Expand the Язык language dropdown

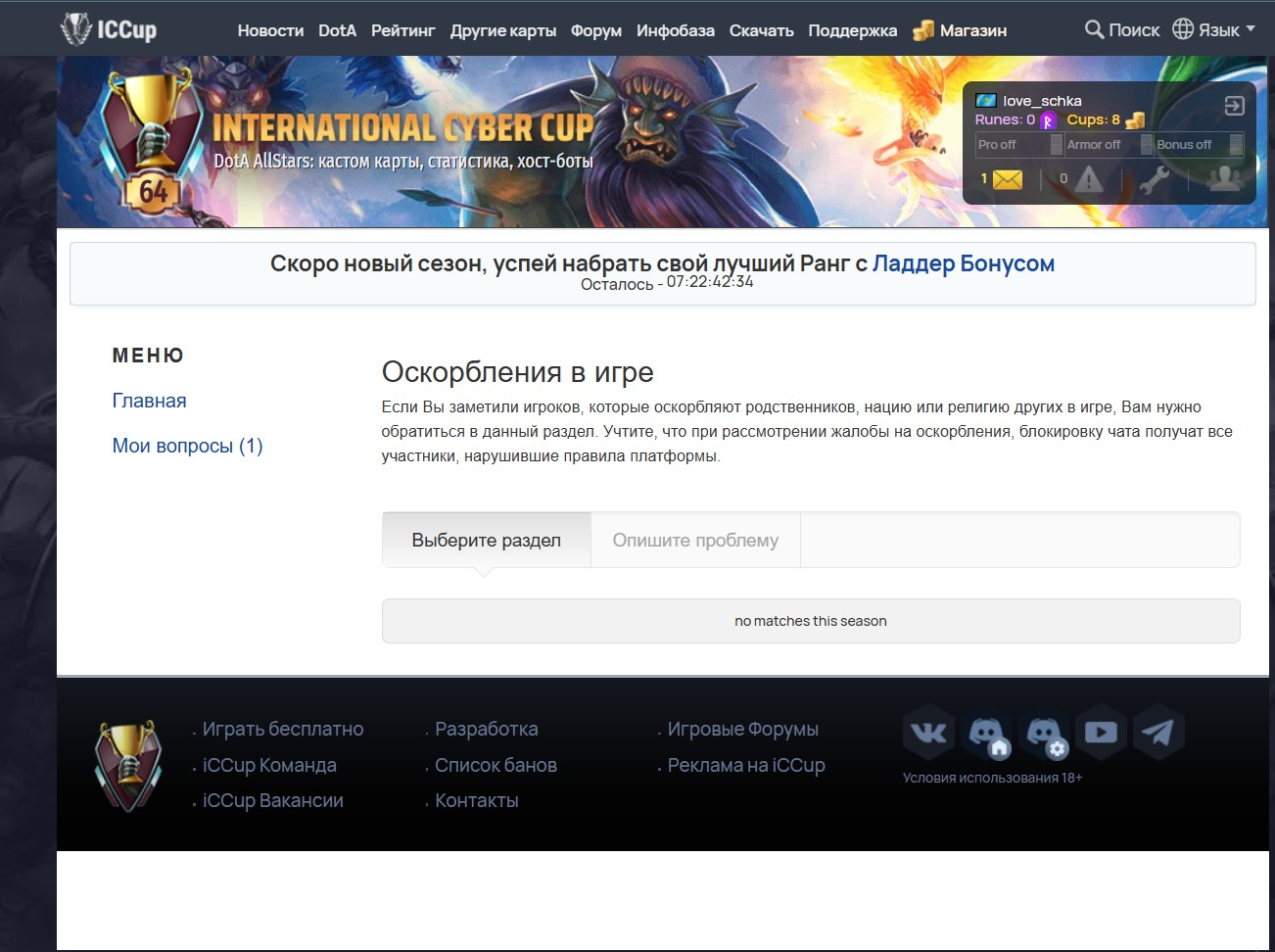click(x=1226, y=30)
